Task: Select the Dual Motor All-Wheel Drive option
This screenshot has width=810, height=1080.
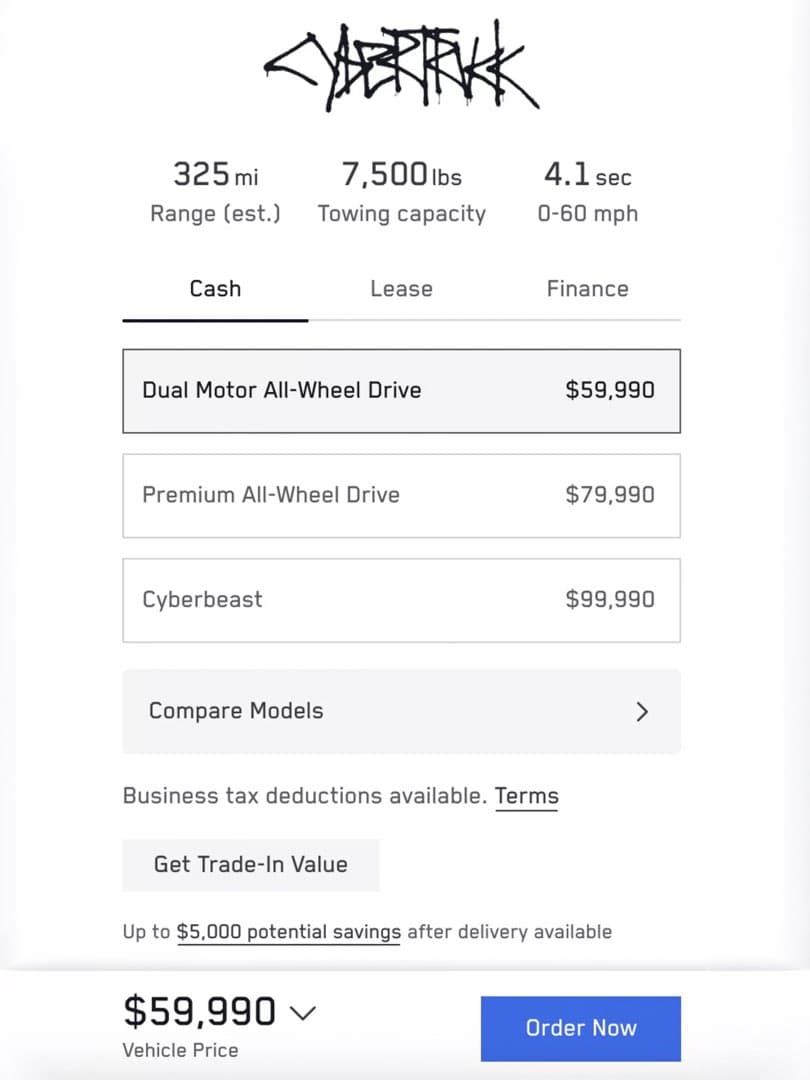Action: pos(402,391)
